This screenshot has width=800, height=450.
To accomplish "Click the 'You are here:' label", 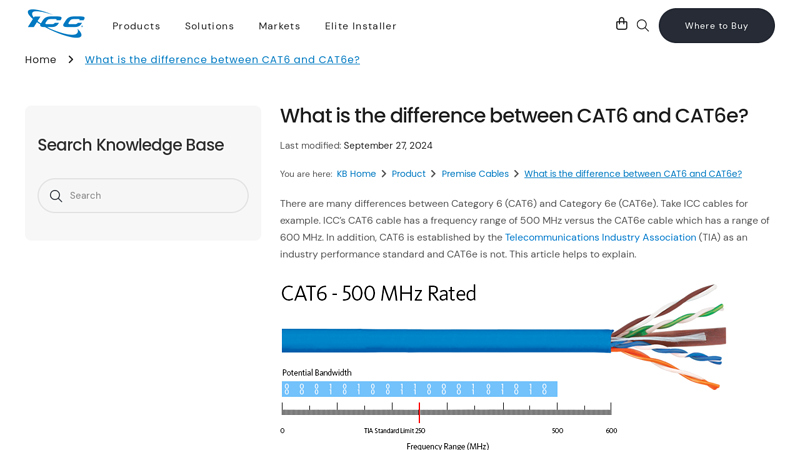I will (306, 174).
